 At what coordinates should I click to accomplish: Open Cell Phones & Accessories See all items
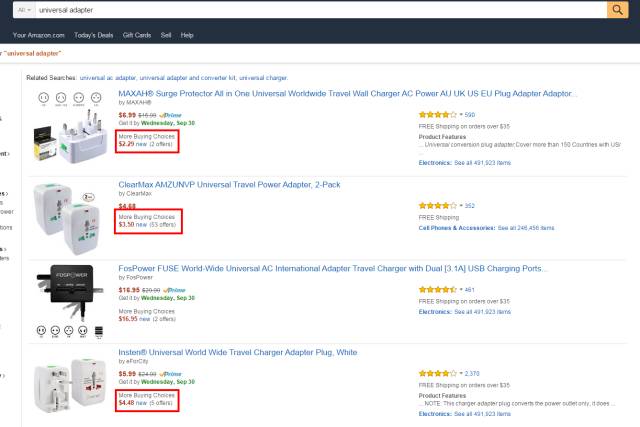click(486, 228)
